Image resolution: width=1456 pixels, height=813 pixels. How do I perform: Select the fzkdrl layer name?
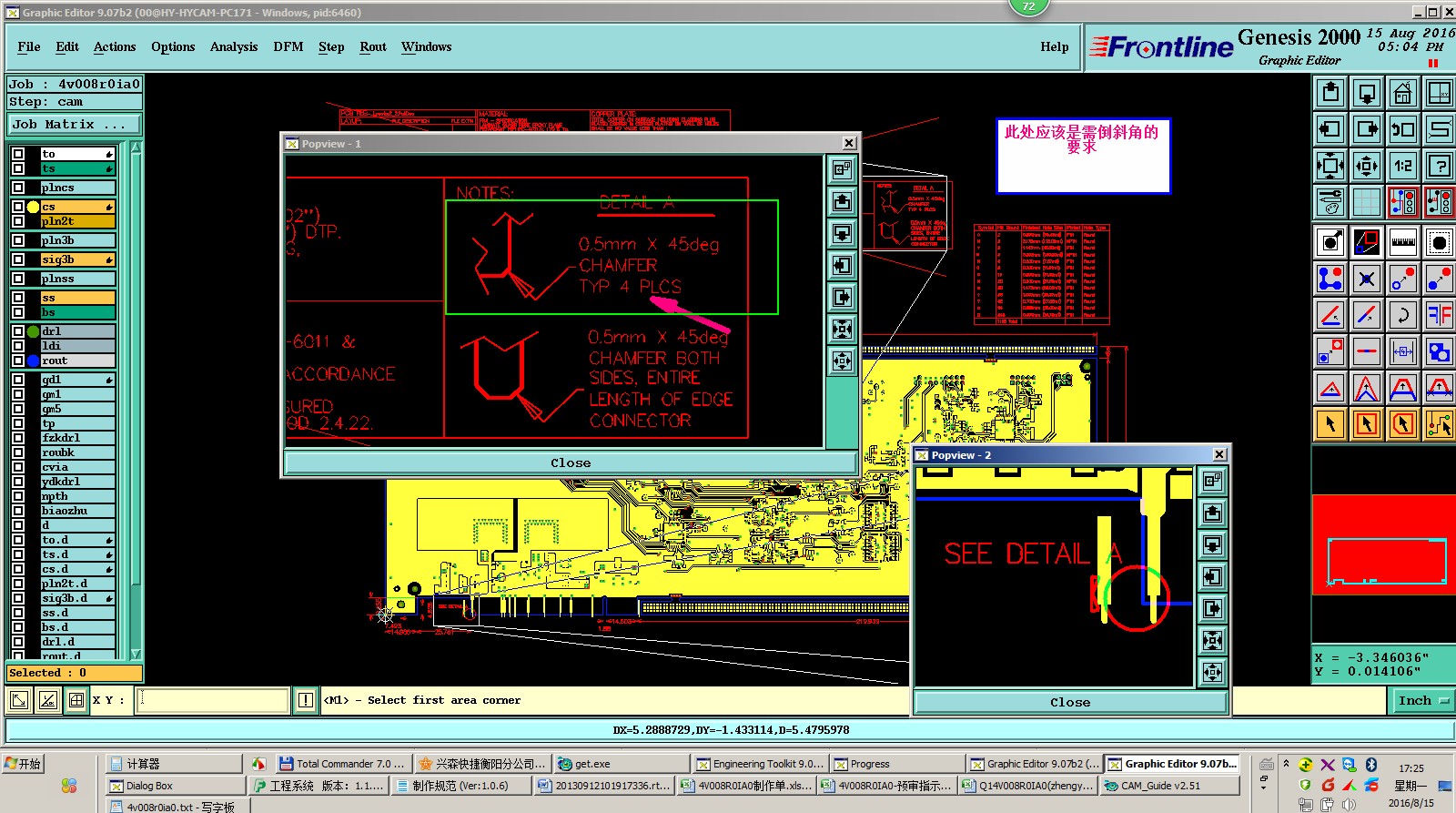pyautogui.click(x=77, y=438)
